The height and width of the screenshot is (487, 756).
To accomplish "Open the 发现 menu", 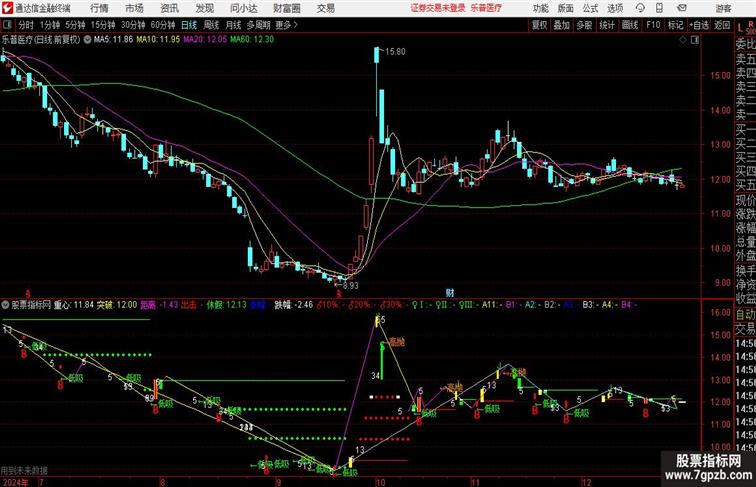I will point(204,8).
